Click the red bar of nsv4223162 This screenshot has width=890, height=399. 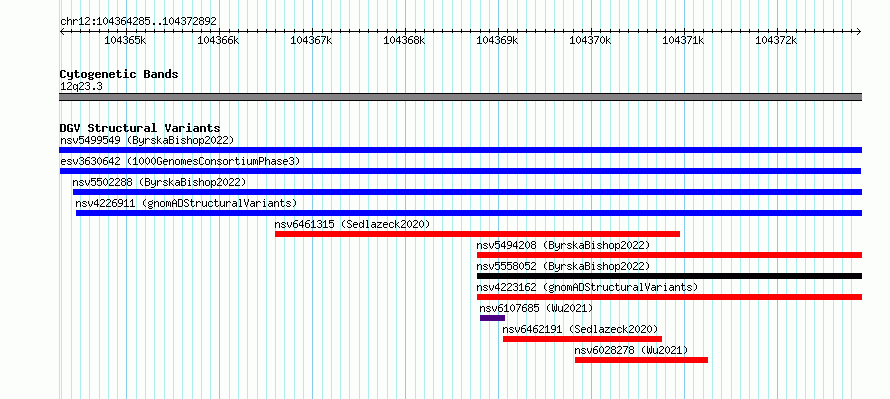(669, 297)
